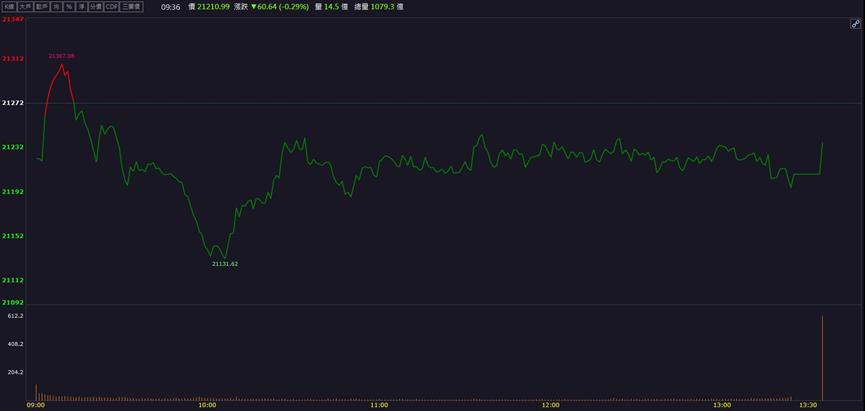Click the 13:30 time axis label

[x=808, y=405]
